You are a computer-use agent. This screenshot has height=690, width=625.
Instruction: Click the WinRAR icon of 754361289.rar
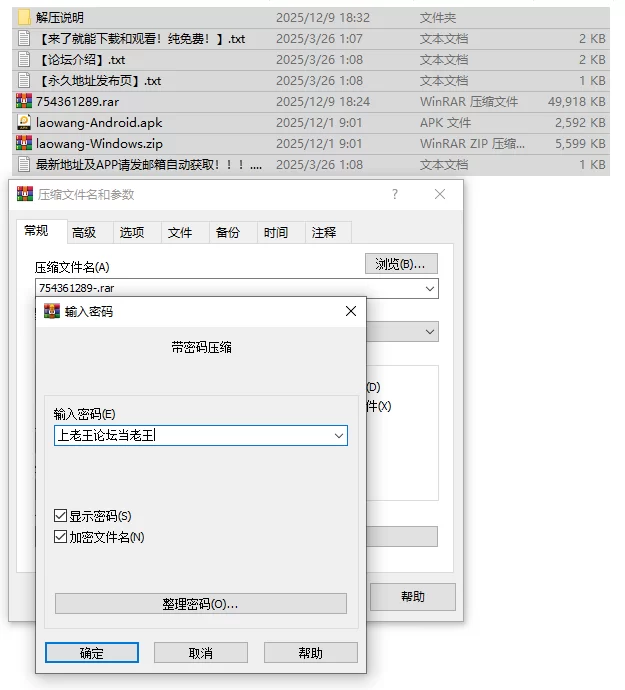(24, 101)
